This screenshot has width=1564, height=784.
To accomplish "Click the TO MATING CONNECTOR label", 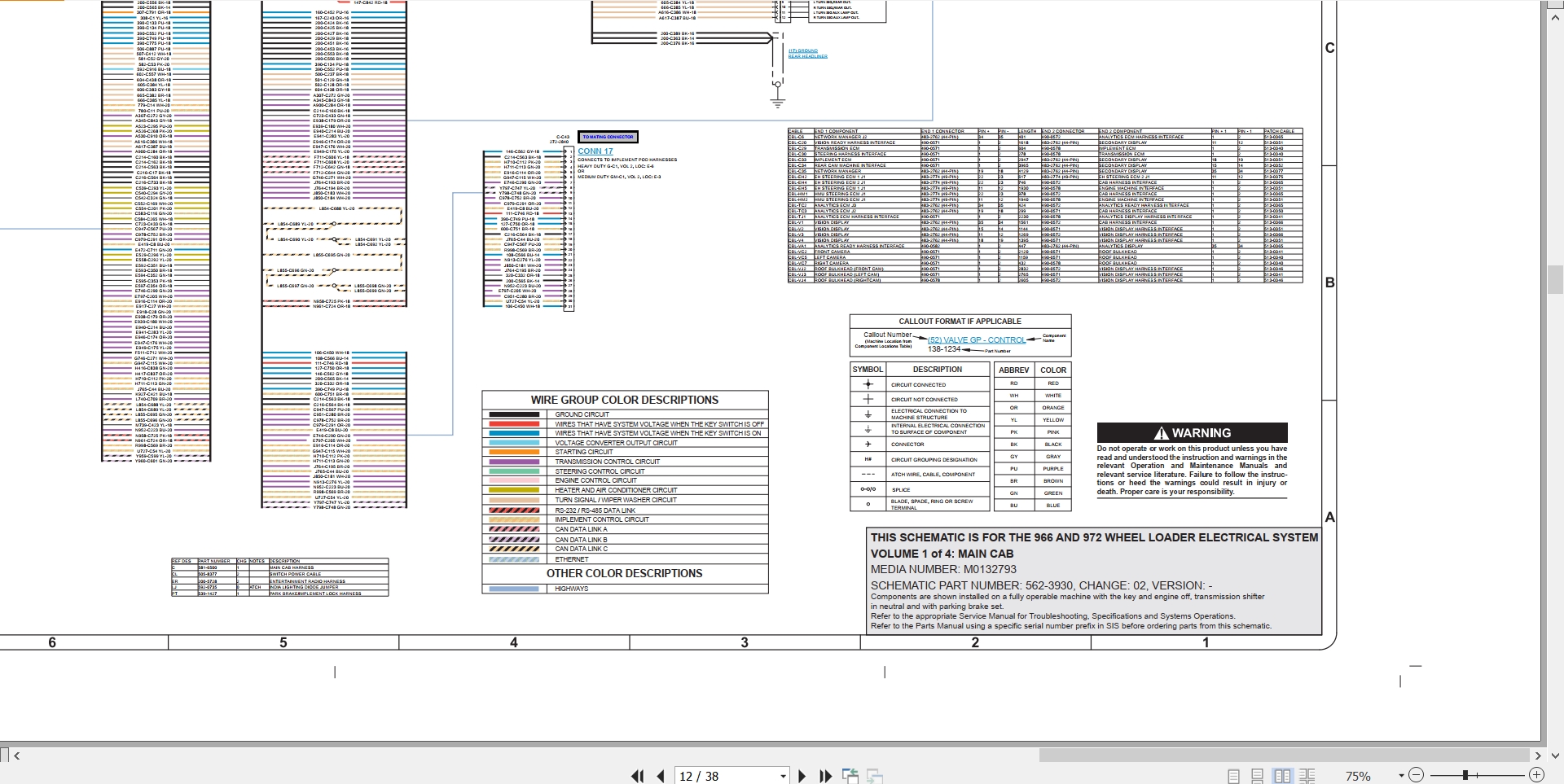I will point(608,137).
